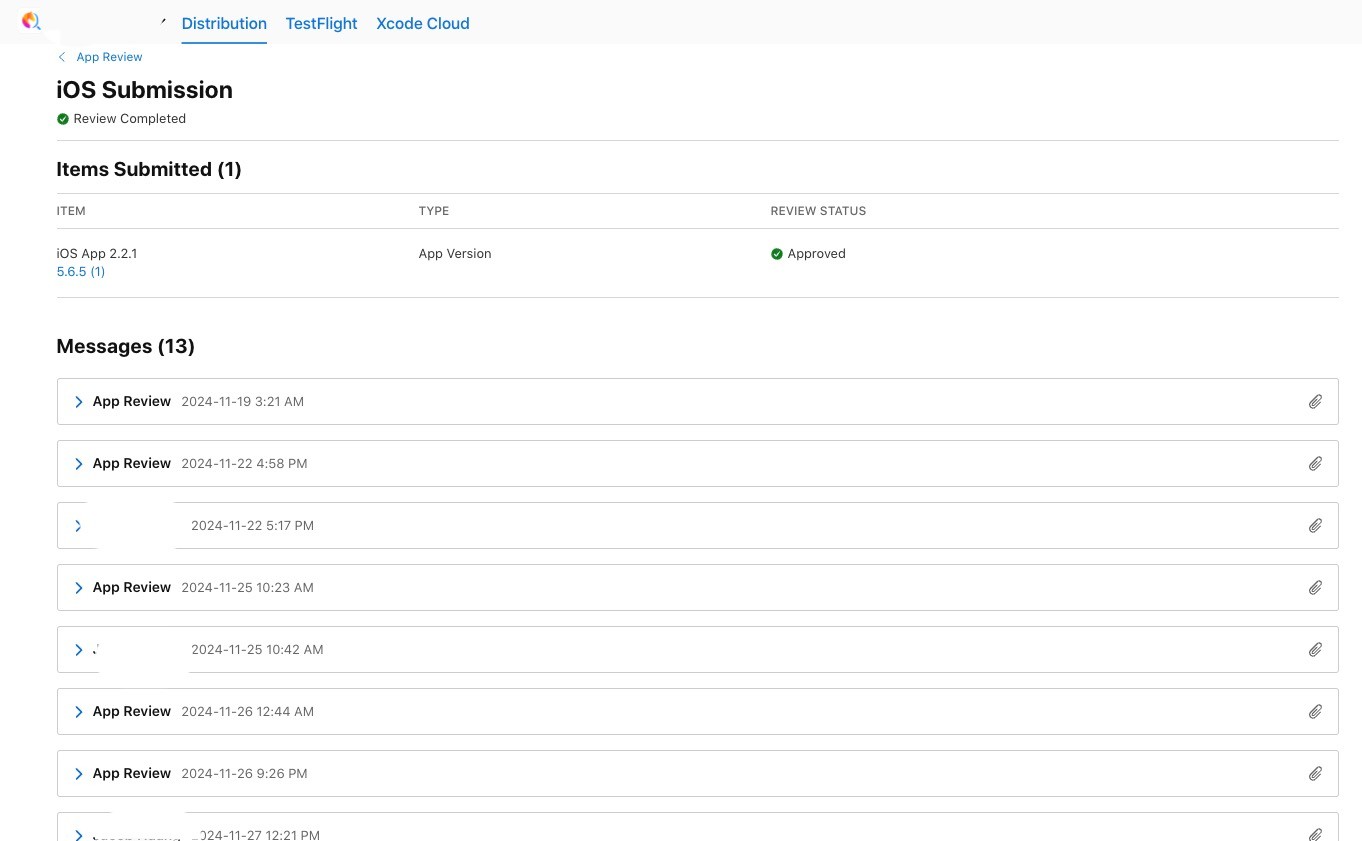Screen dimensions: 1362x841
Task: Click the Items Submitted (1) heading
Action: (x=149, y=170)
